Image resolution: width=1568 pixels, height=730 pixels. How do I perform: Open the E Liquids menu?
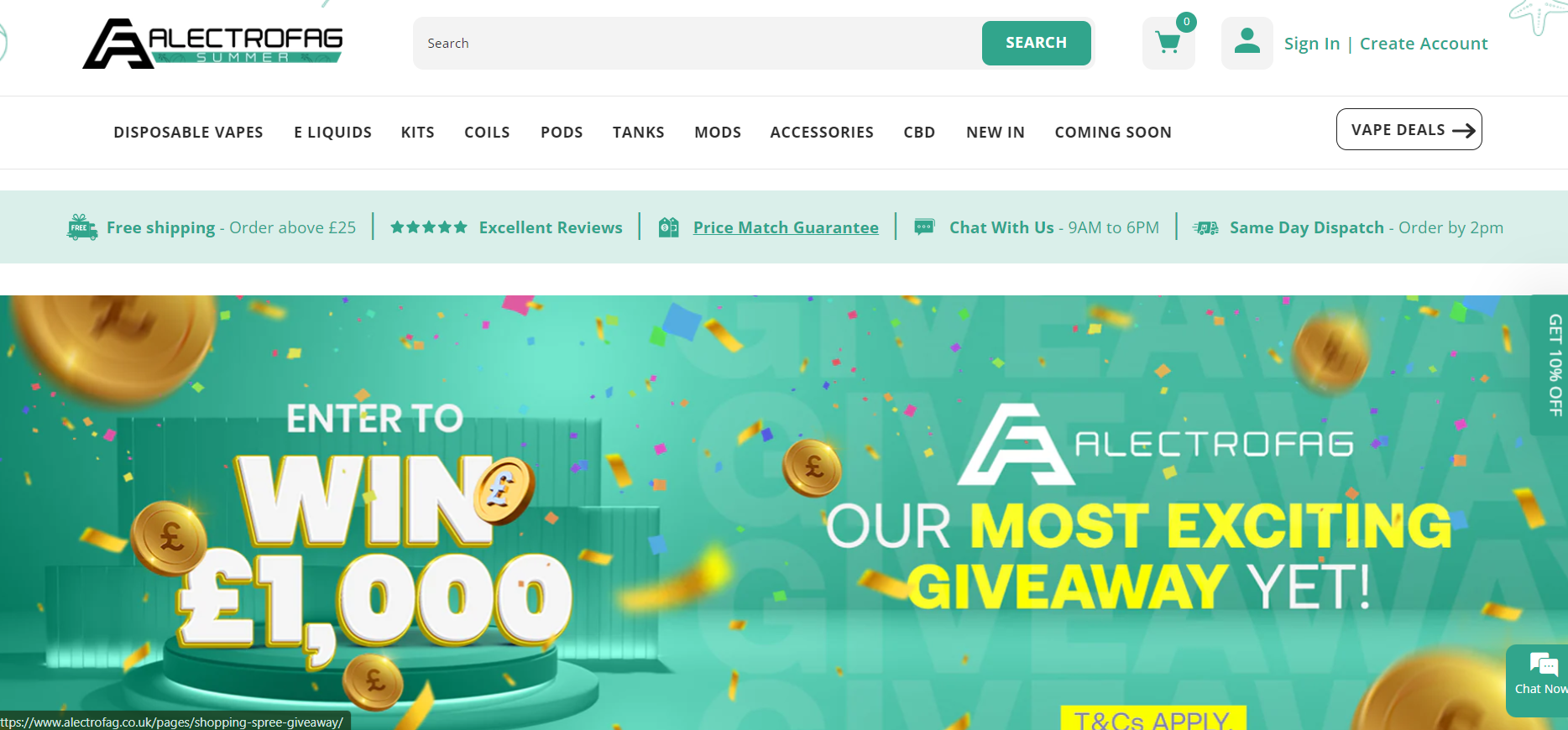point(332,133)
